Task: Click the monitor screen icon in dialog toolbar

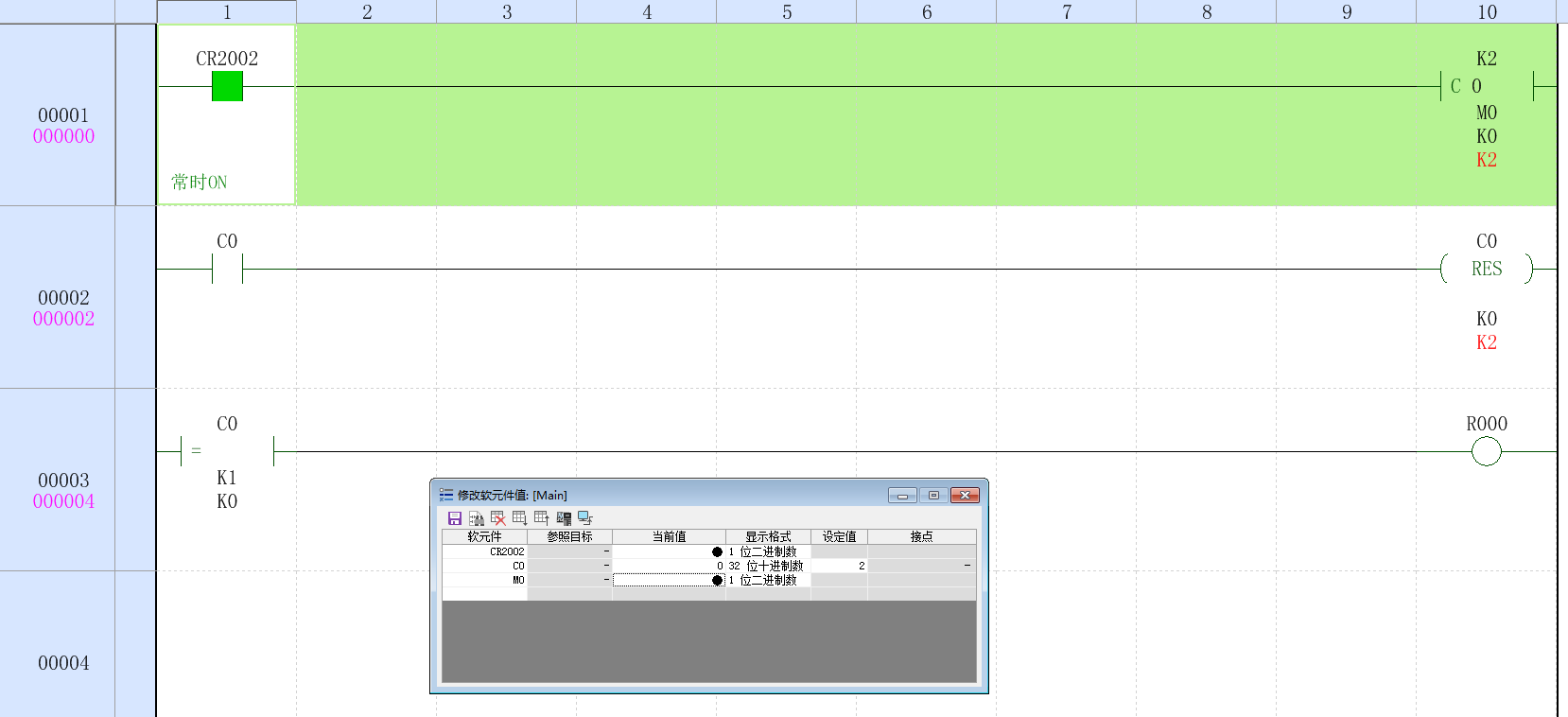Action: [x=584, y=518]
